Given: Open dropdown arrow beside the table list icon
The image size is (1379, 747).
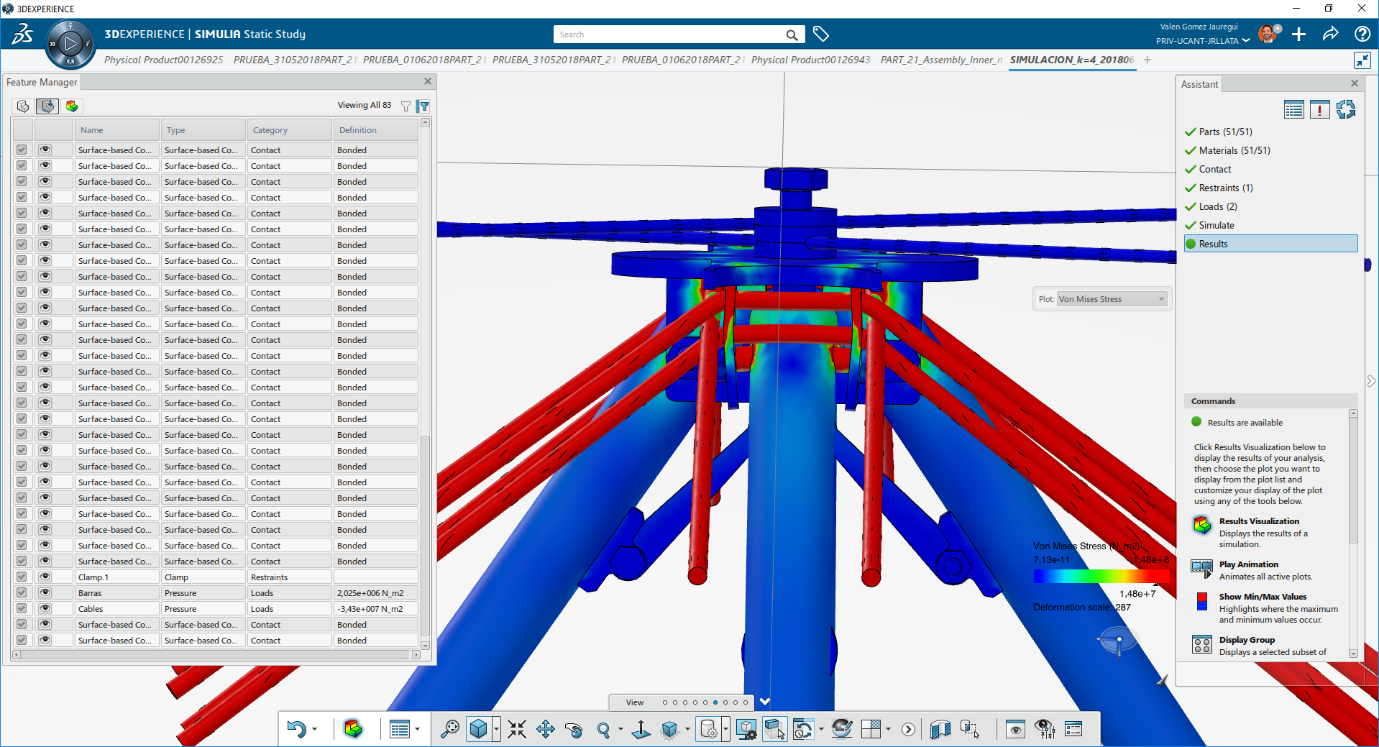Looking at the screenshot, I should coord(418,729).
